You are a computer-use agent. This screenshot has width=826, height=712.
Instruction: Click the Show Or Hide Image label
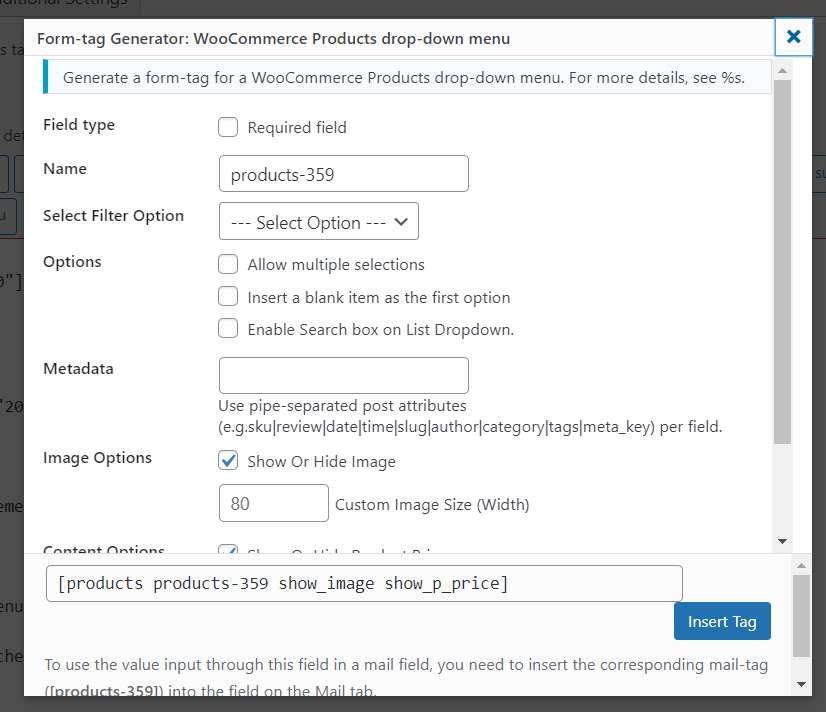(321, 461)
